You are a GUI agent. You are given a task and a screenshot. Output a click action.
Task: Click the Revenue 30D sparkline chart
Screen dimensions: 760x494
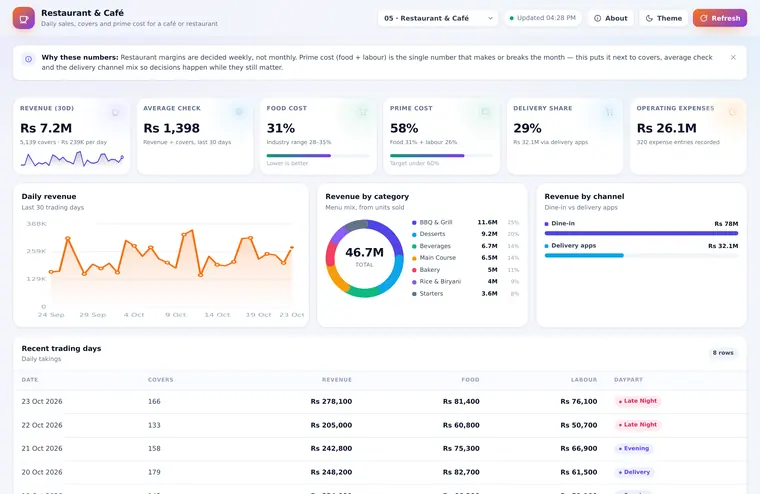click(x=72, y=159)
